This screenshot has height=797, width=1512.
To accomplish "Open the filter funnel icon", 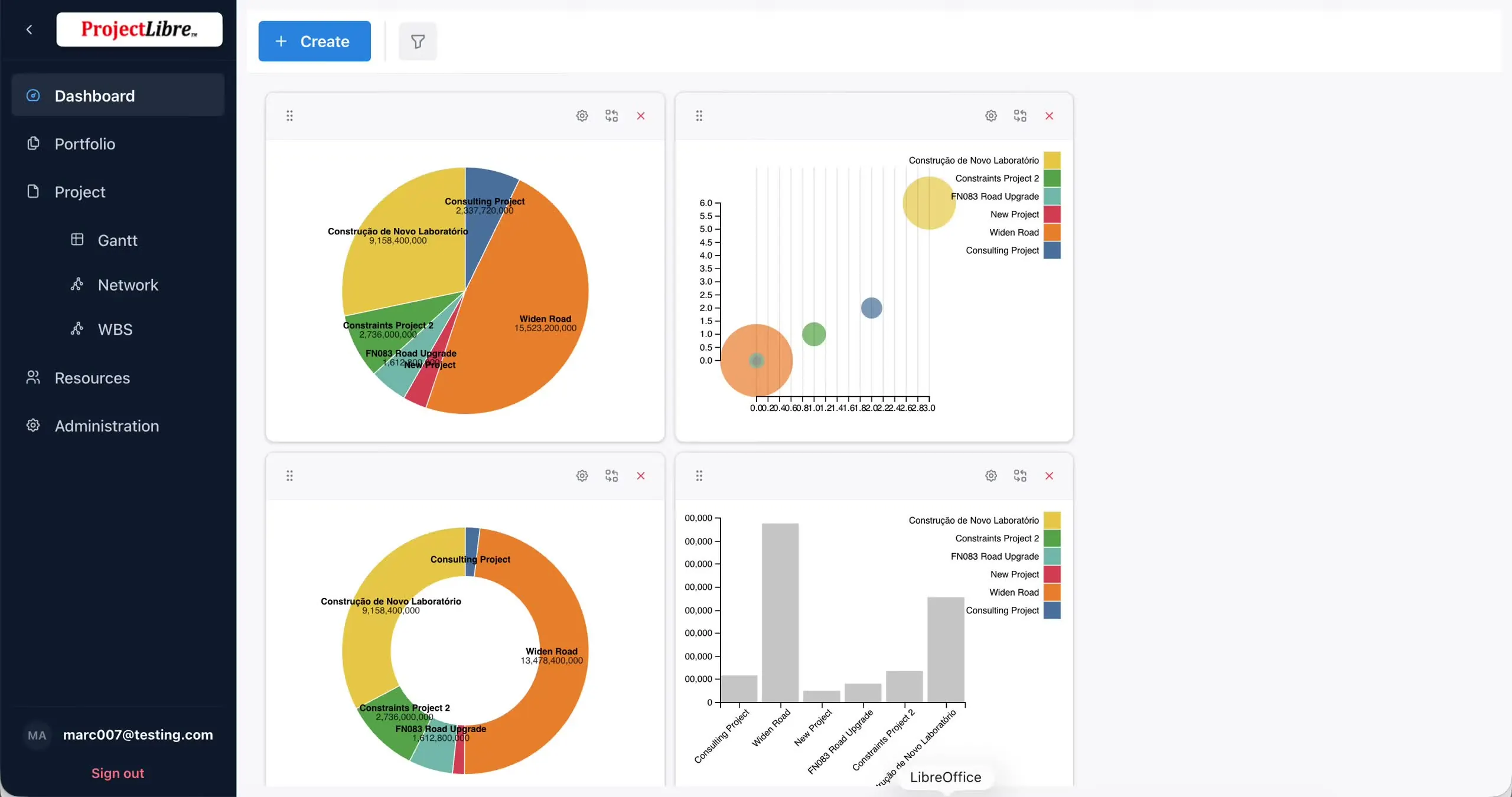I will coord(418,41).
